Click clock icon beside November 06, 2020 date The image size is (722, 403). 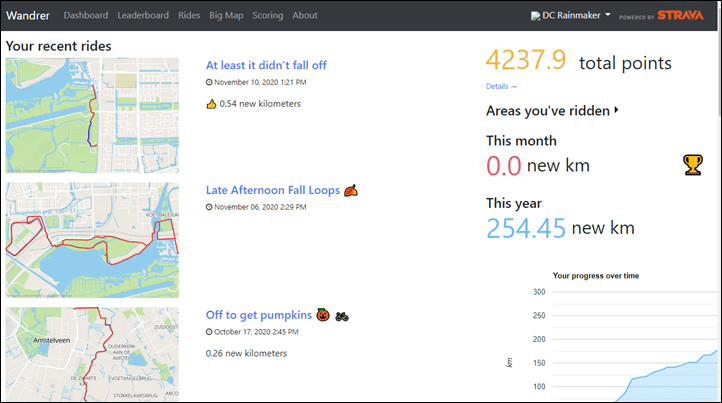pos(209,207)
